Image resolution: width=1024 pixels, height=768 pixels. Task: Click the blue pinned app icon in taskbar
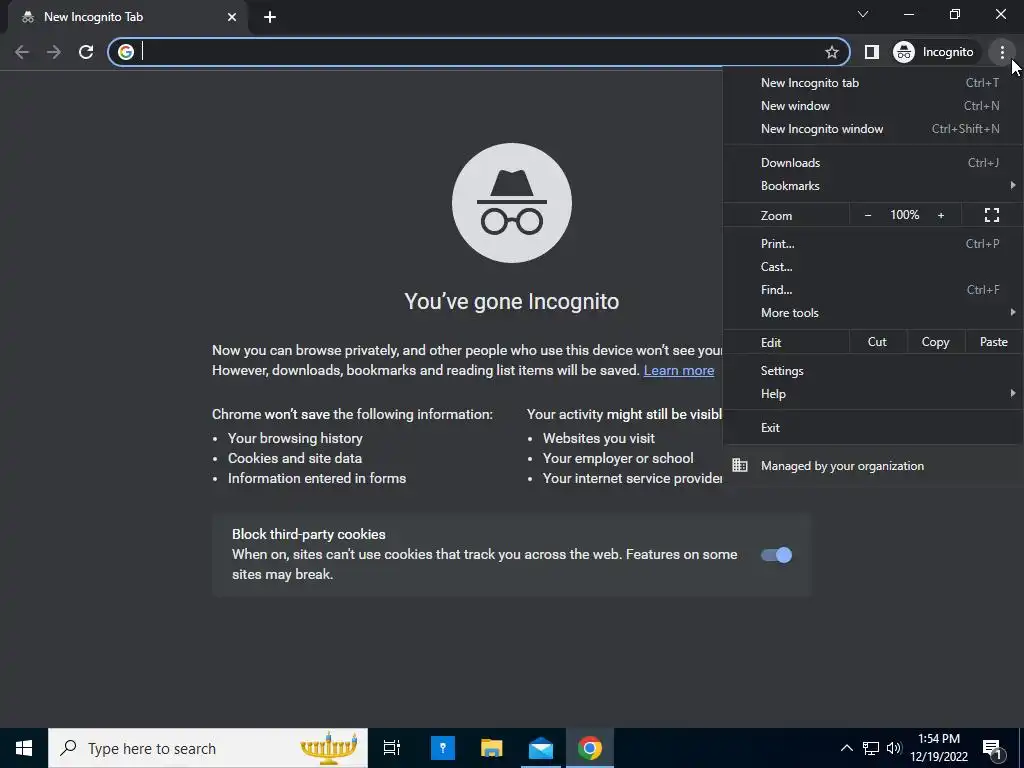click(443, 748)
